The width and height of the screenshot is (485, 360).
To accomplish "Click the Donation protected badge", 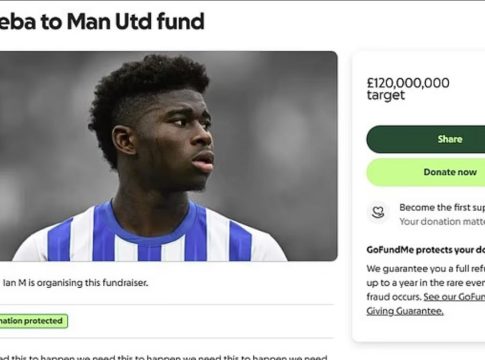I will (34, 321).
